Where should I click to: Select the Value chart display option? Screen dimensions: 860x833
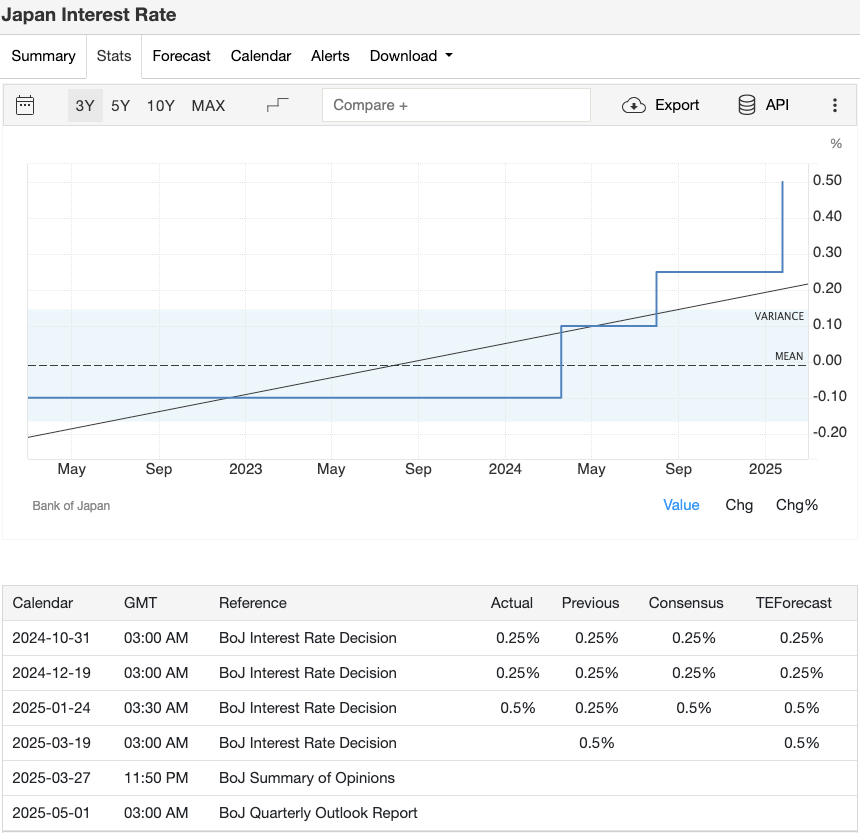[681, 505]
